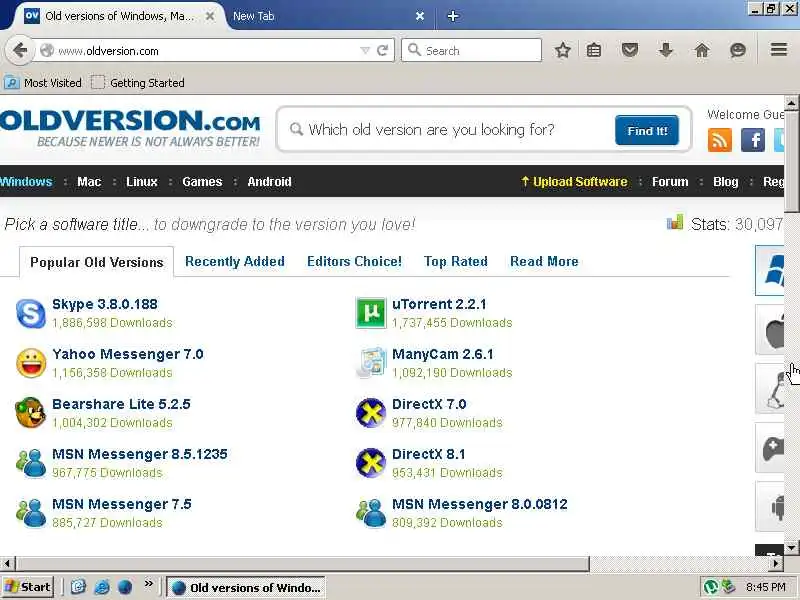Click the MSN Messenger 8.0.0812 icon
800x600 pixels.
371,513
